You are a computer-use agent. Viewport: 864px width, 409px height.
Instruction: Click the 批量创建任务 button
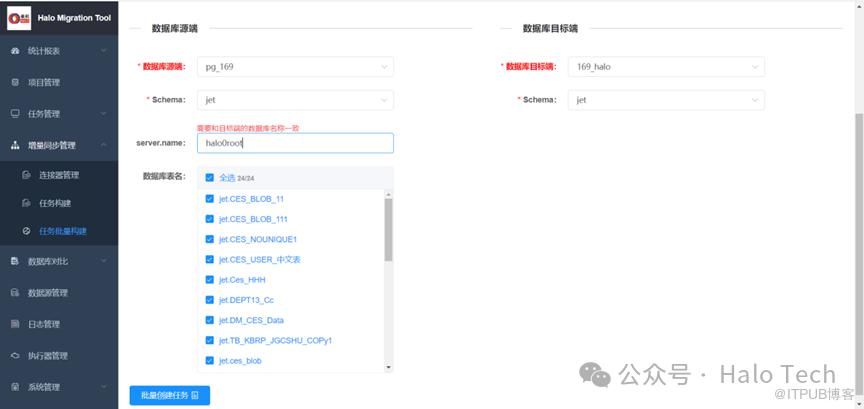[x=169, y=396]
